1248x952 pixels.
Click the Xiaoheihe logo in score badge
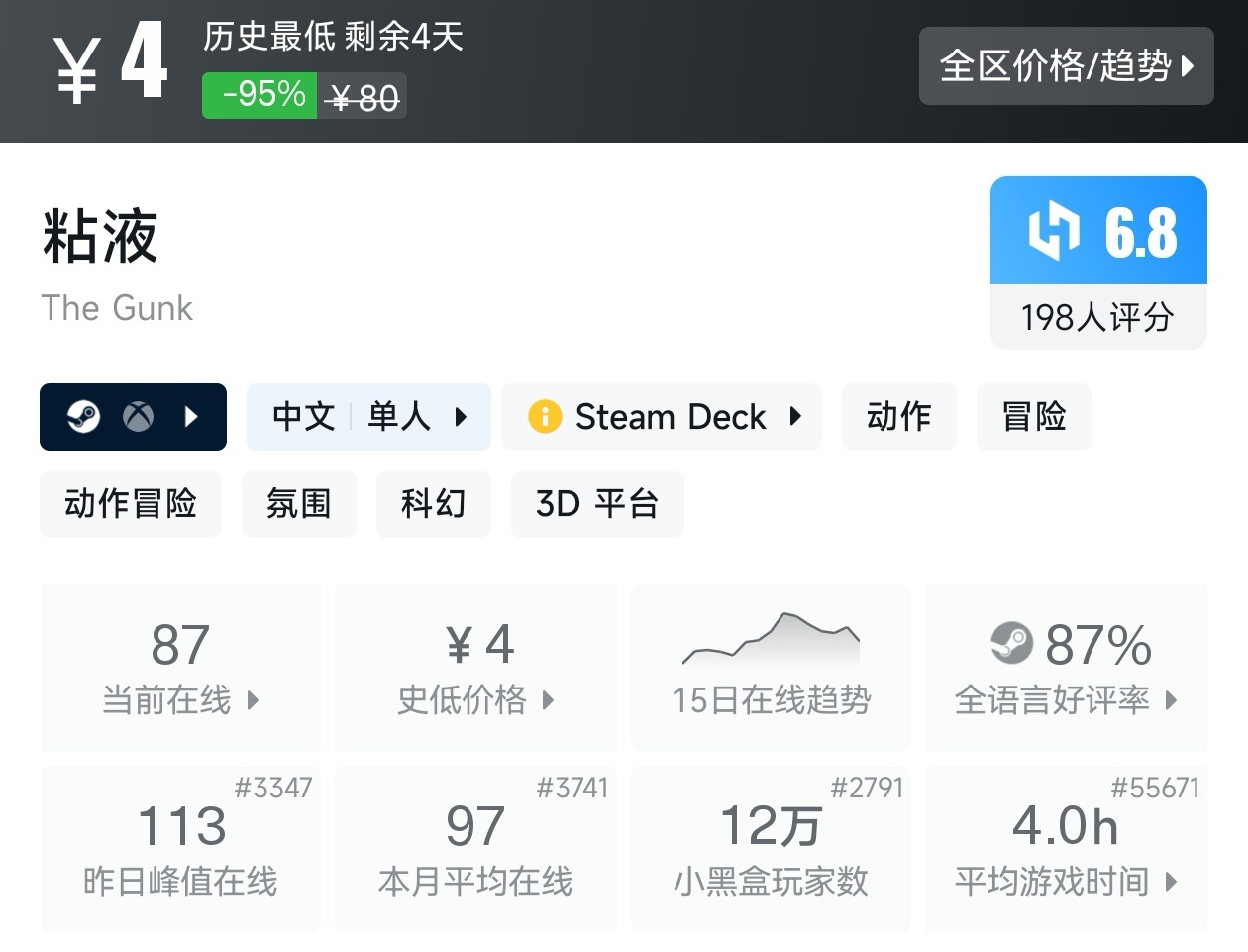point(1053,232)
